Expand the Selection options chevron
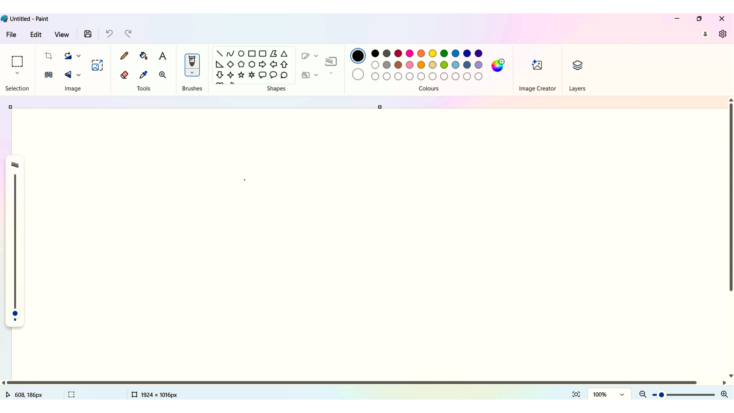Image resolution: width=734 pixels, height=413 pixels. tap(17, 74)
